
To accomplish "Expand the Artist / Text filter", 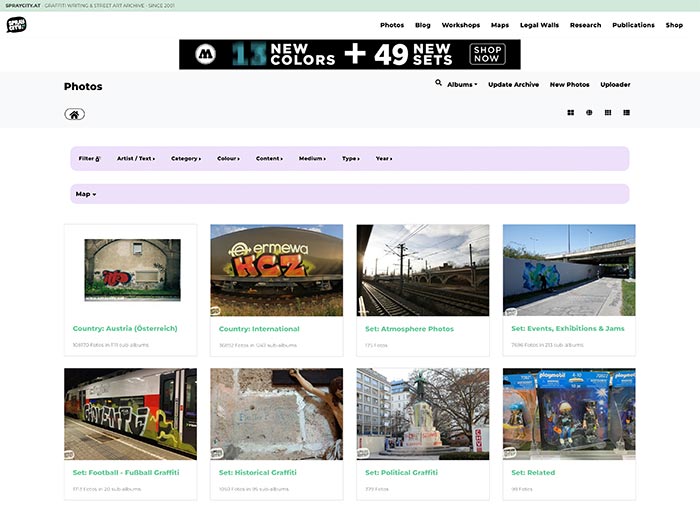I will coord(135,159).
